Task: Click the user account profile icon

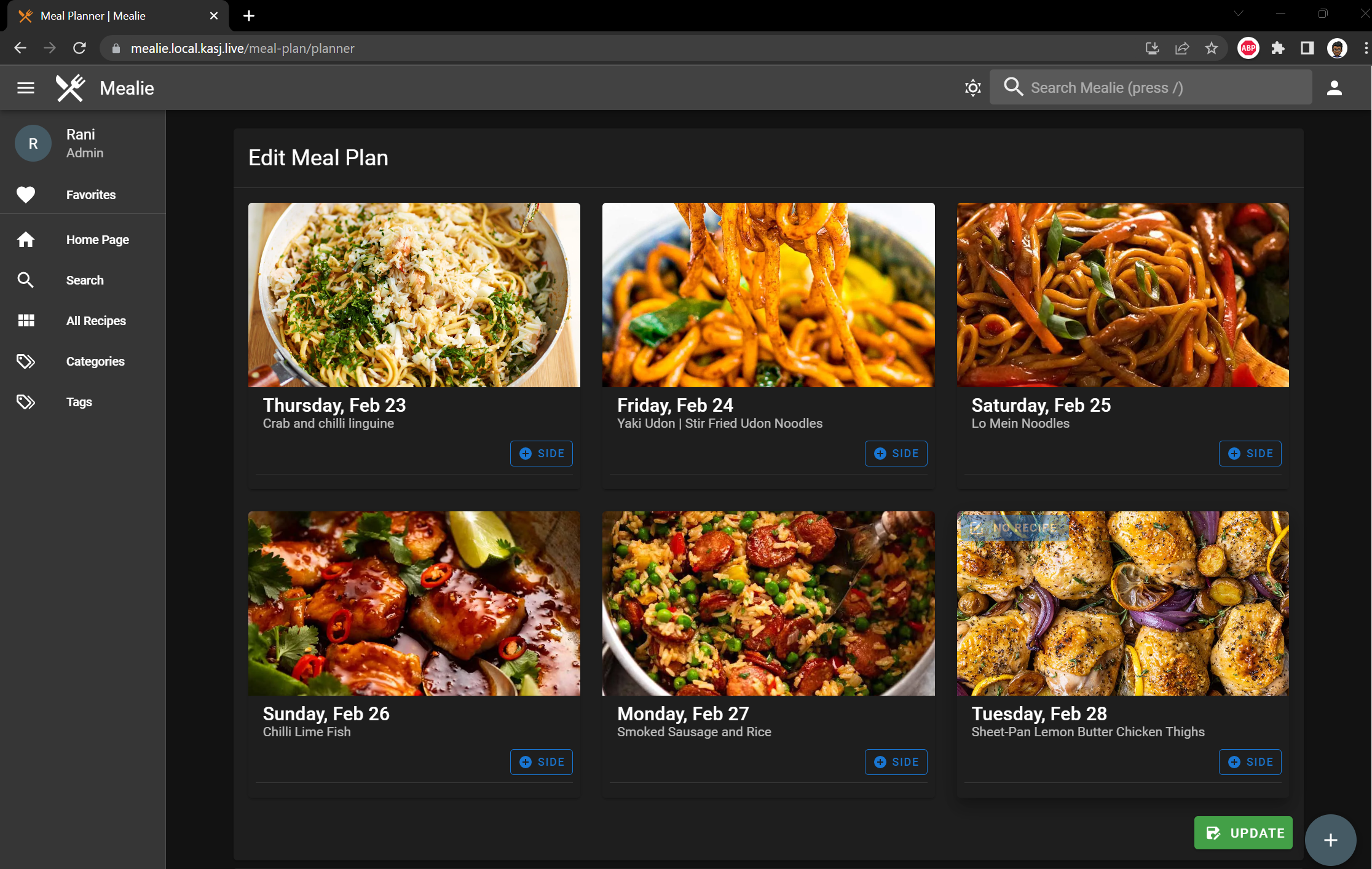Action: 1334,88
